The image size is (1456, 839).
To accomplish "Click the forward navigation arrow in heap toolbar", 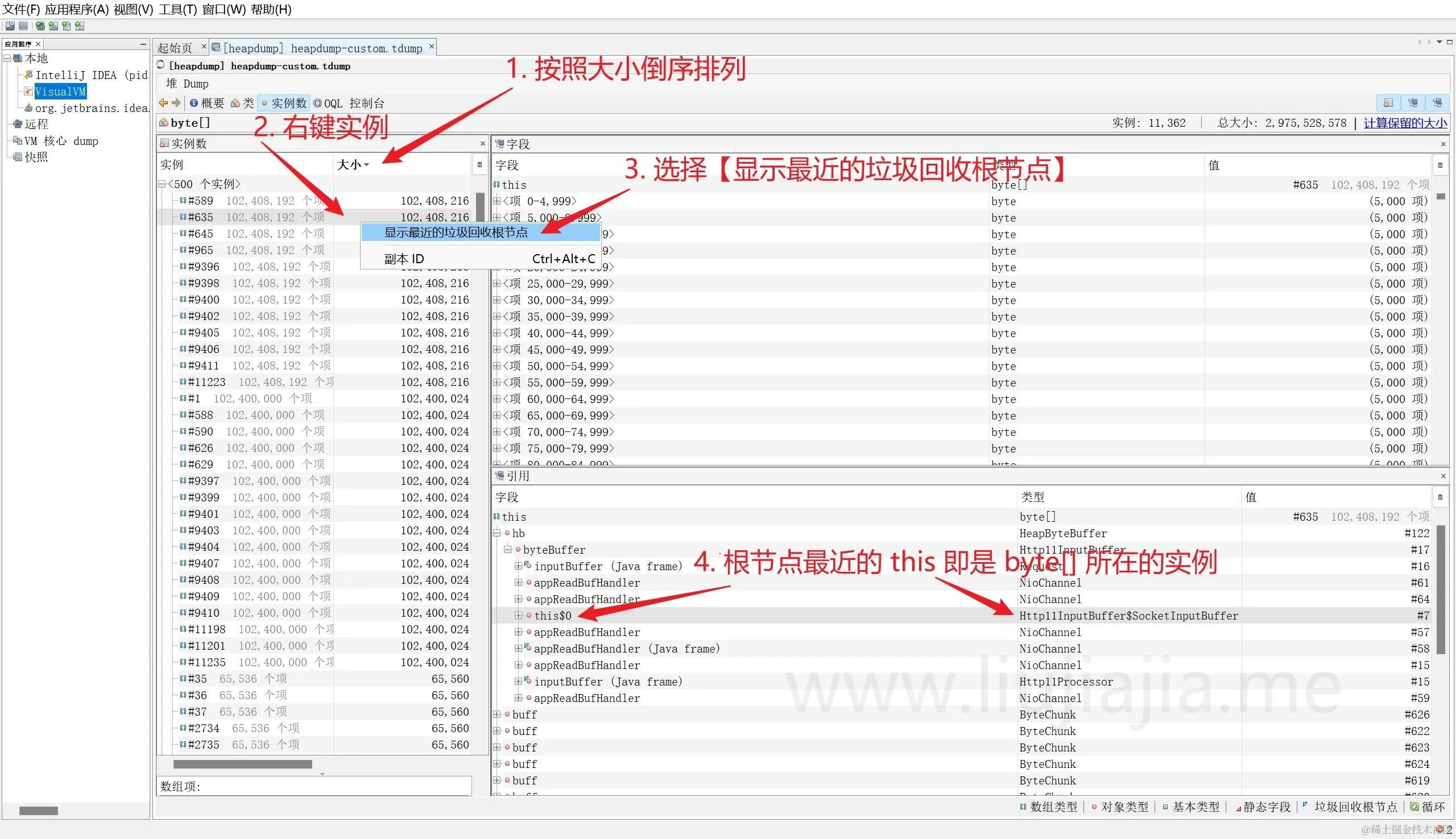I will pyautogui.click(x=176, y=103).
